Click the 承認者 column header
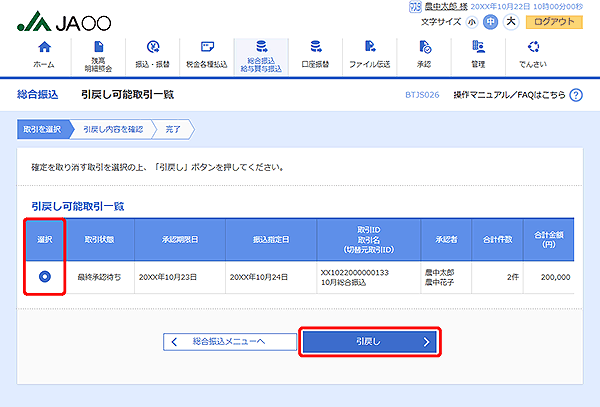 (x=446, y=239)
